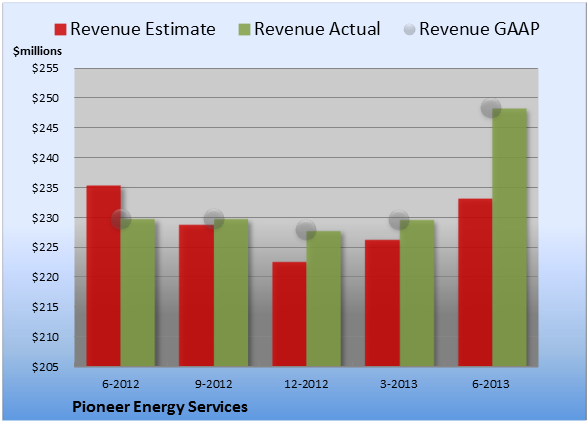Click the $245 y-axis label

pos(45,128)
